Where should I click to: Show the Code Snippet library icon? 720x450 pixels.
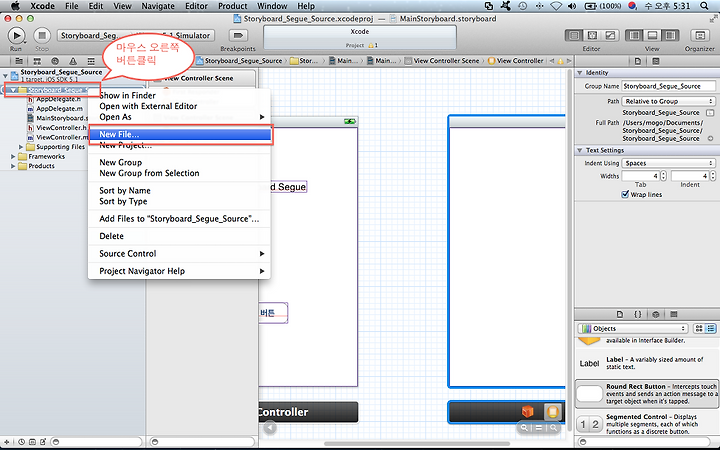click(x=638, y=315)
